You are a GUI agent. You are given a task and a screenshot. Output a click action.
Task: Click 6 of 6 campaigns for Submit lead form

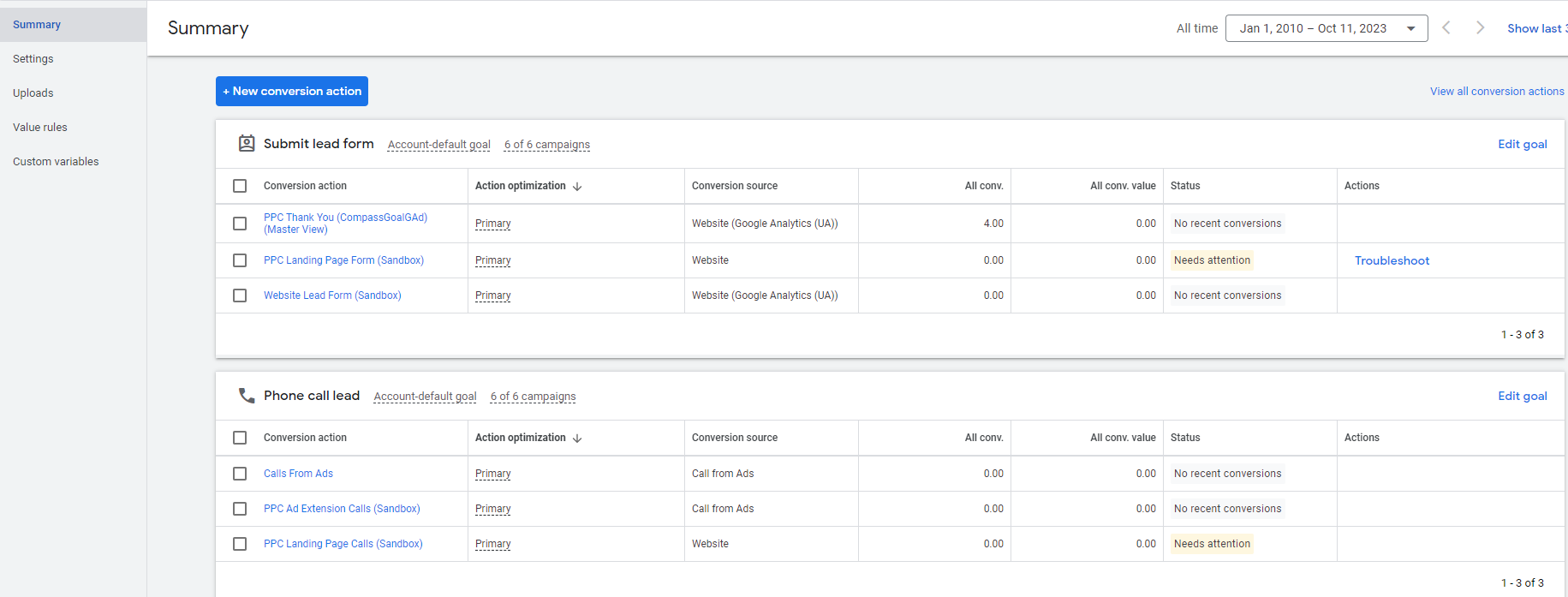pyautogui.click(x=547, y=145)
